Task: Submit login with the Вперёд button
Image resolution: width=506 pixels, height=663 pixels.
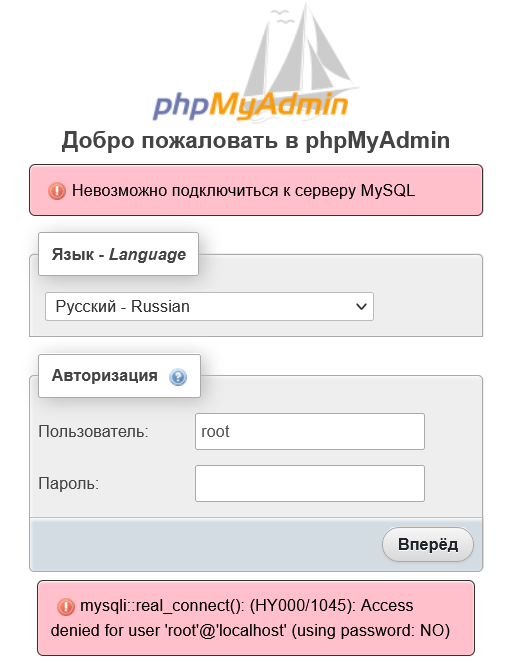Action: point(428,544)
